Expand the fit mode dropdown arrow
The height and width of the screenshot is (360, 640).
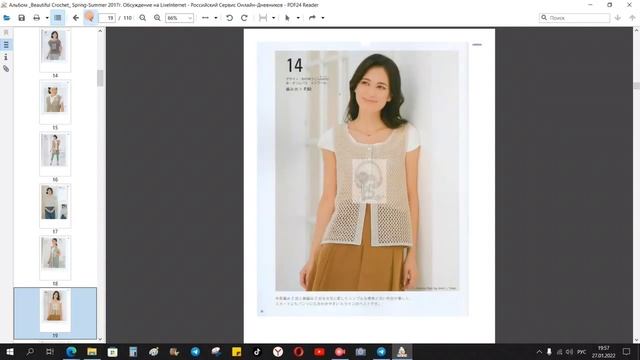pyautogui.click(x=216, y=18)
